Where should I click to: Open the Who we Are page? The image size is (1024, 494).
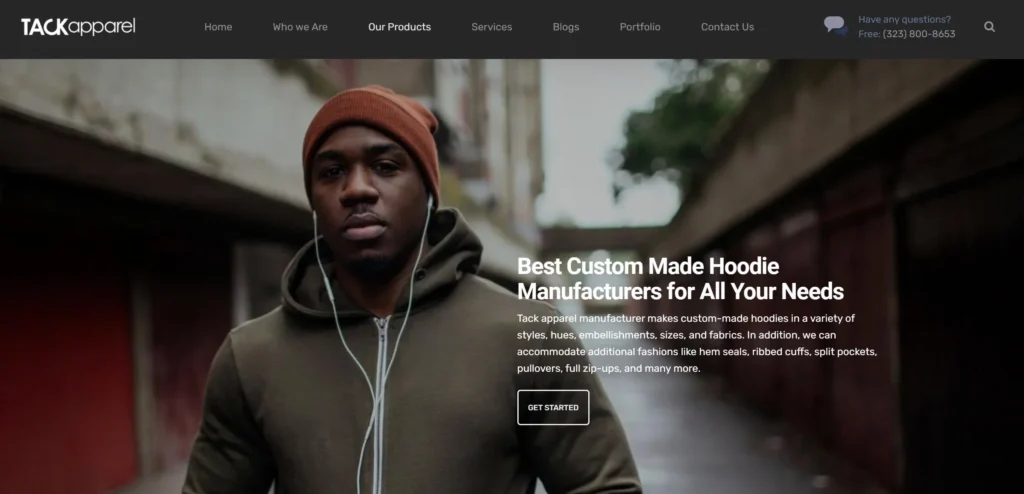[300, 27]
